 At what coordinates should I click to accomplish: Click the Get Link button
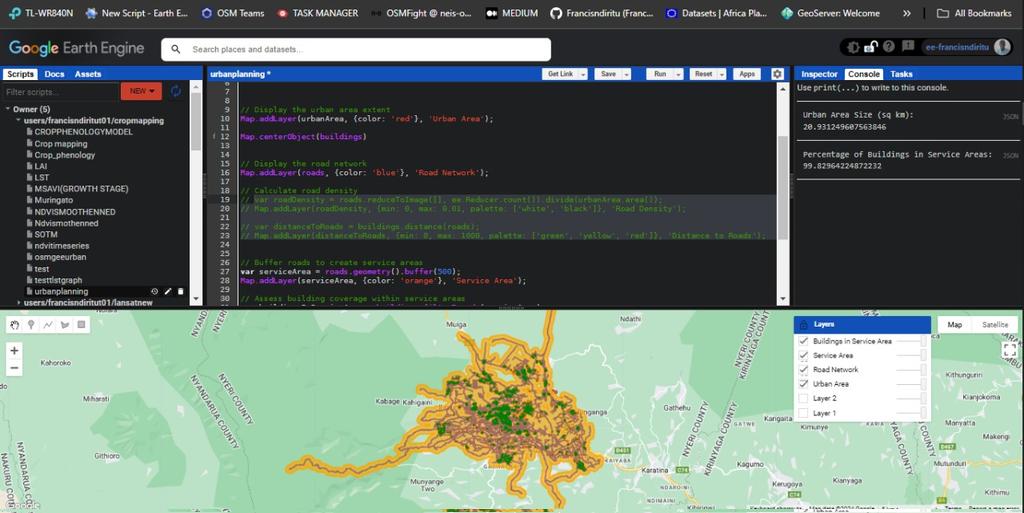pos(560,74)
